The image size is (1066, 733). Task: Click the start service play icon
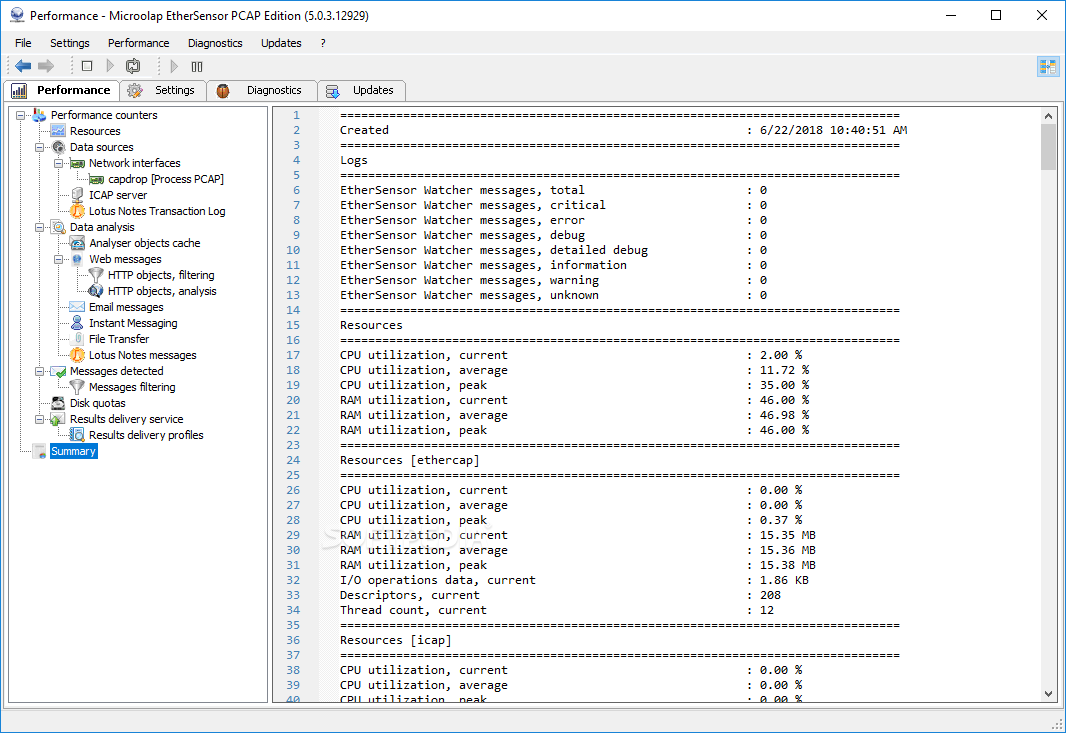pyautogui.click(x=110, y=66)
